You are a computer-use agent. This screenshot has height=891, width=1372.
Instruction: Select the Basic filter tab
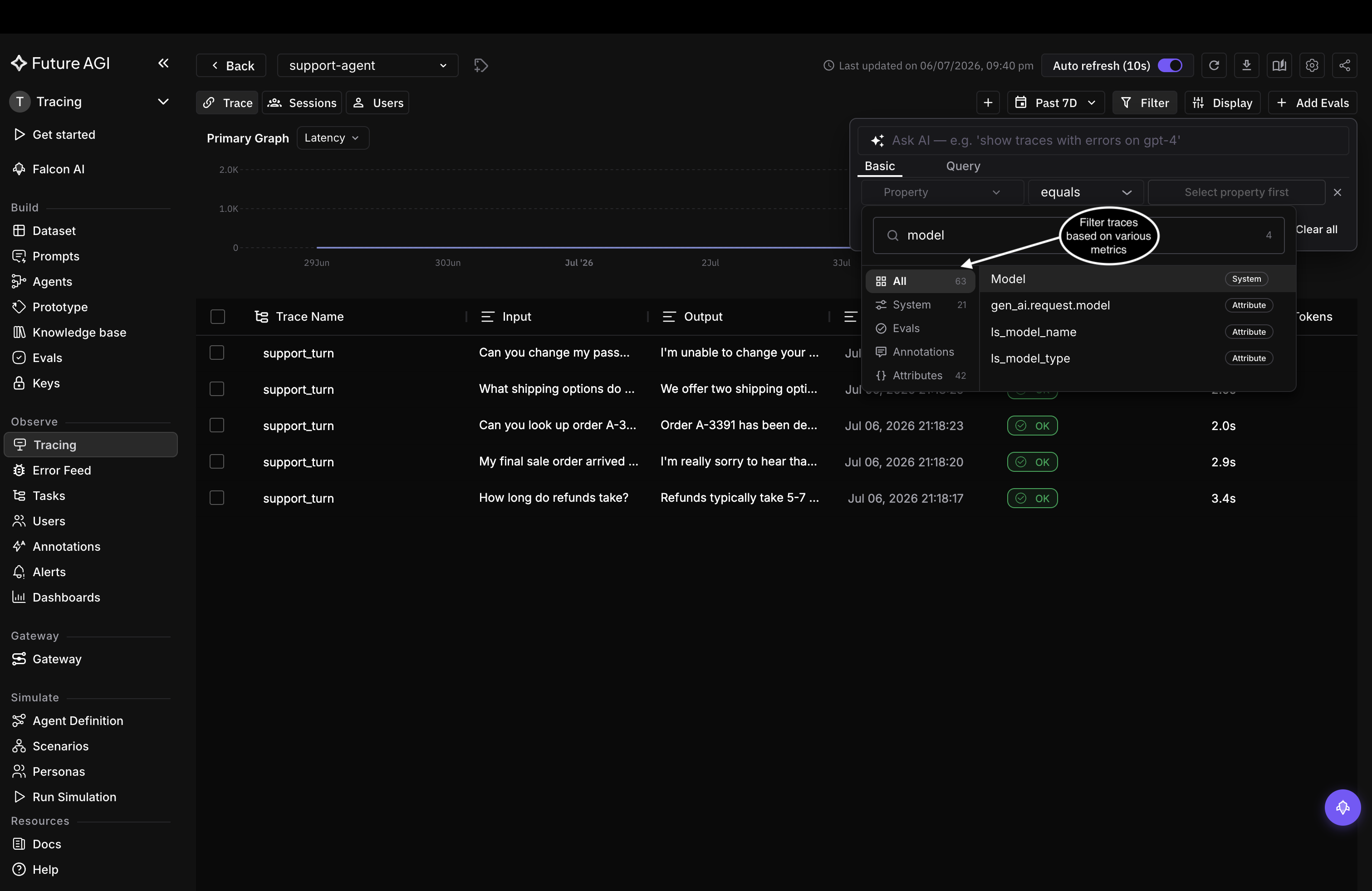(880, 166)
